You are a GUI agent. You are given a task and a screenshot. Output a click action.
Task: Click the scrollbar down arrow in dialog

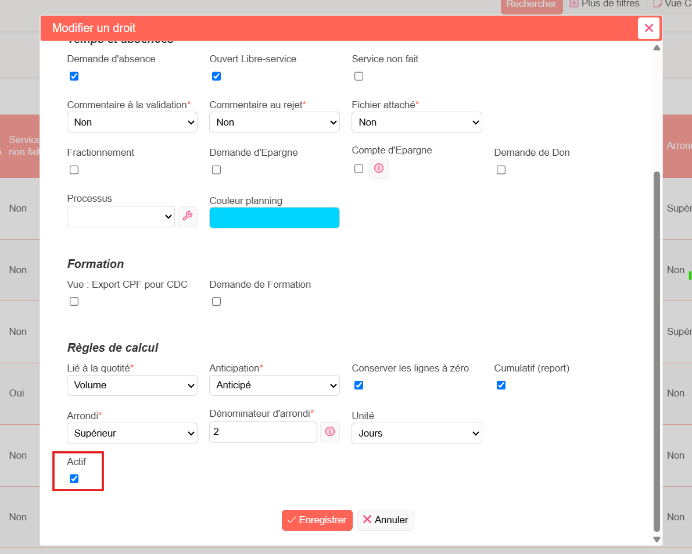(x=657, y=539)
